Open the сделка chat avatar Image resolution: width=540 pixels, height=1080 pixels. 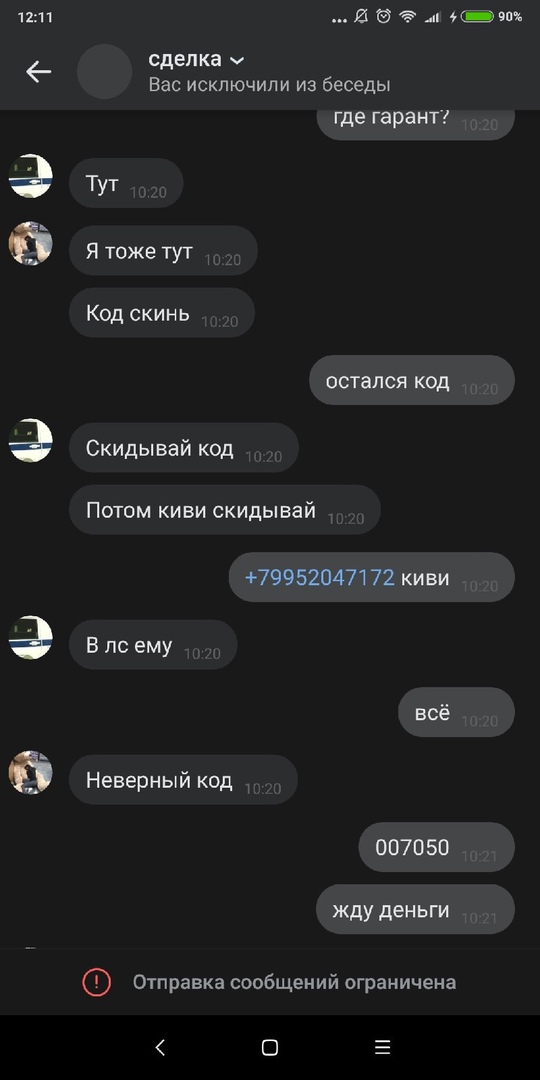tap(105, 72)
